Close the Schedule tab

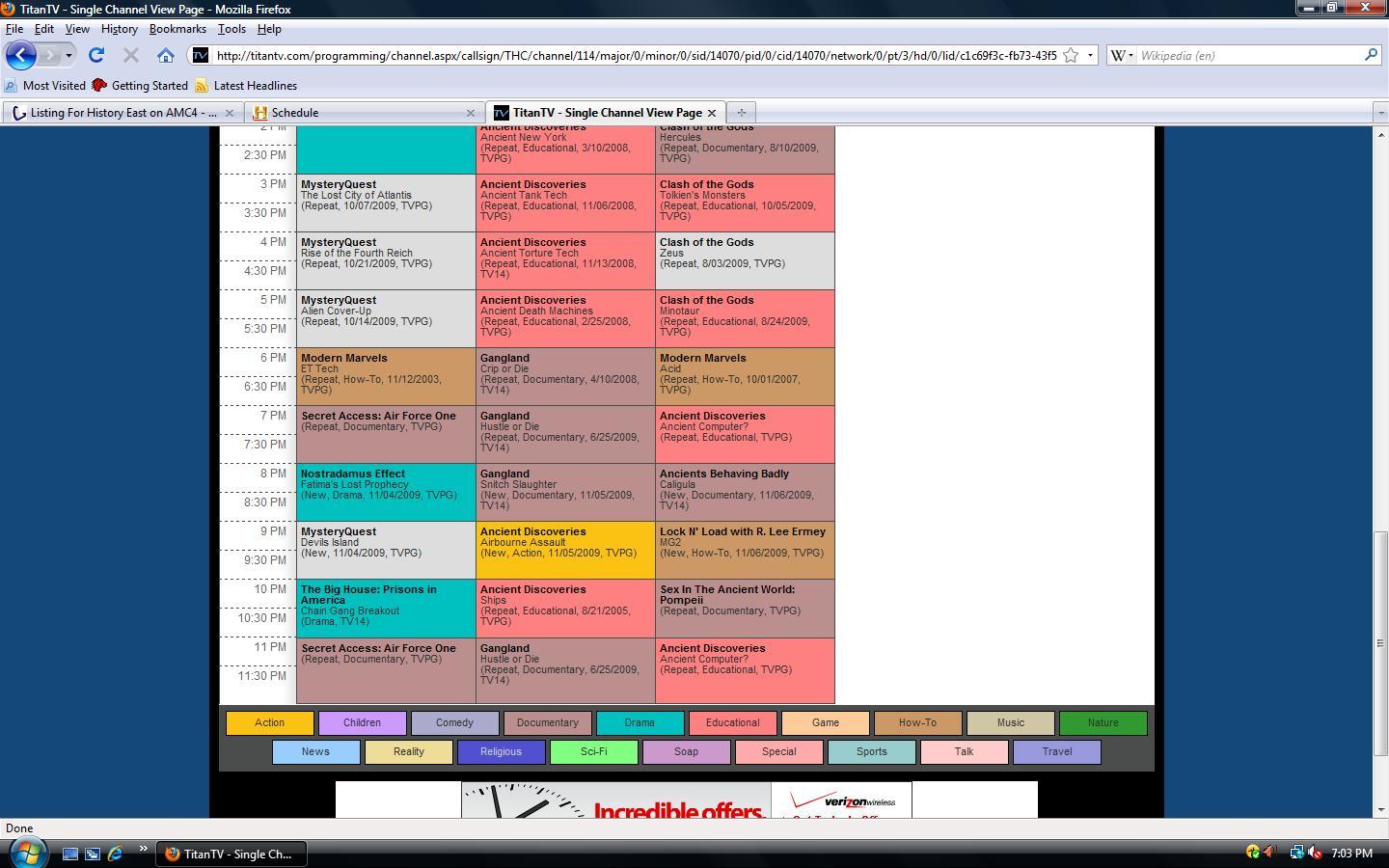pyautogui.click(x=471, y=113)
